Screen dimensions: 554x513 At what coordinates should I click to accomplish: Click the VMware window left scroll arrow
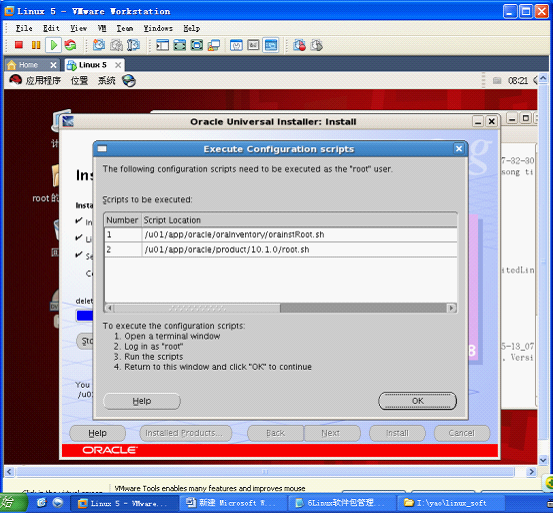(9, 471)
